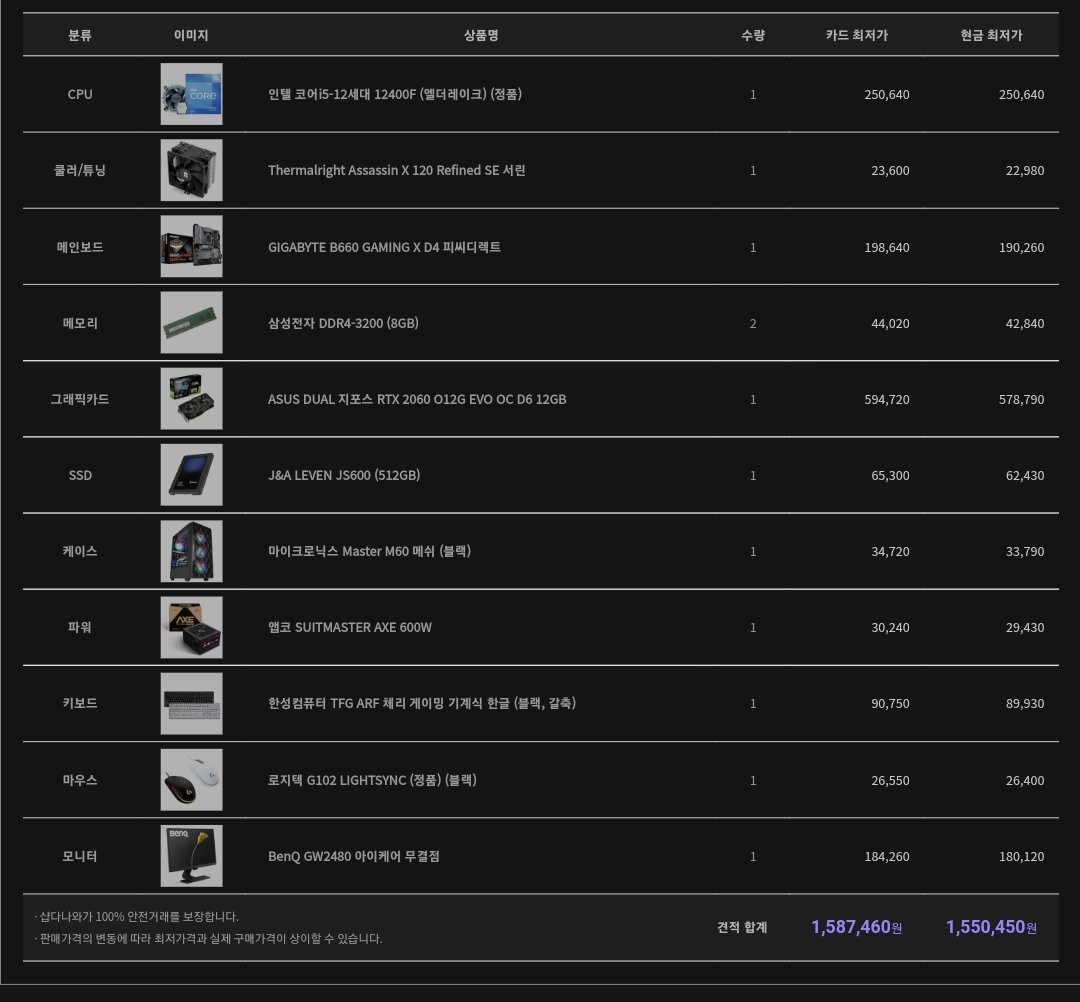Click product name 인텔 코어i5-12세대 12400F
The height and width of the screenshot is (1002, 1080).
(395, 94)
